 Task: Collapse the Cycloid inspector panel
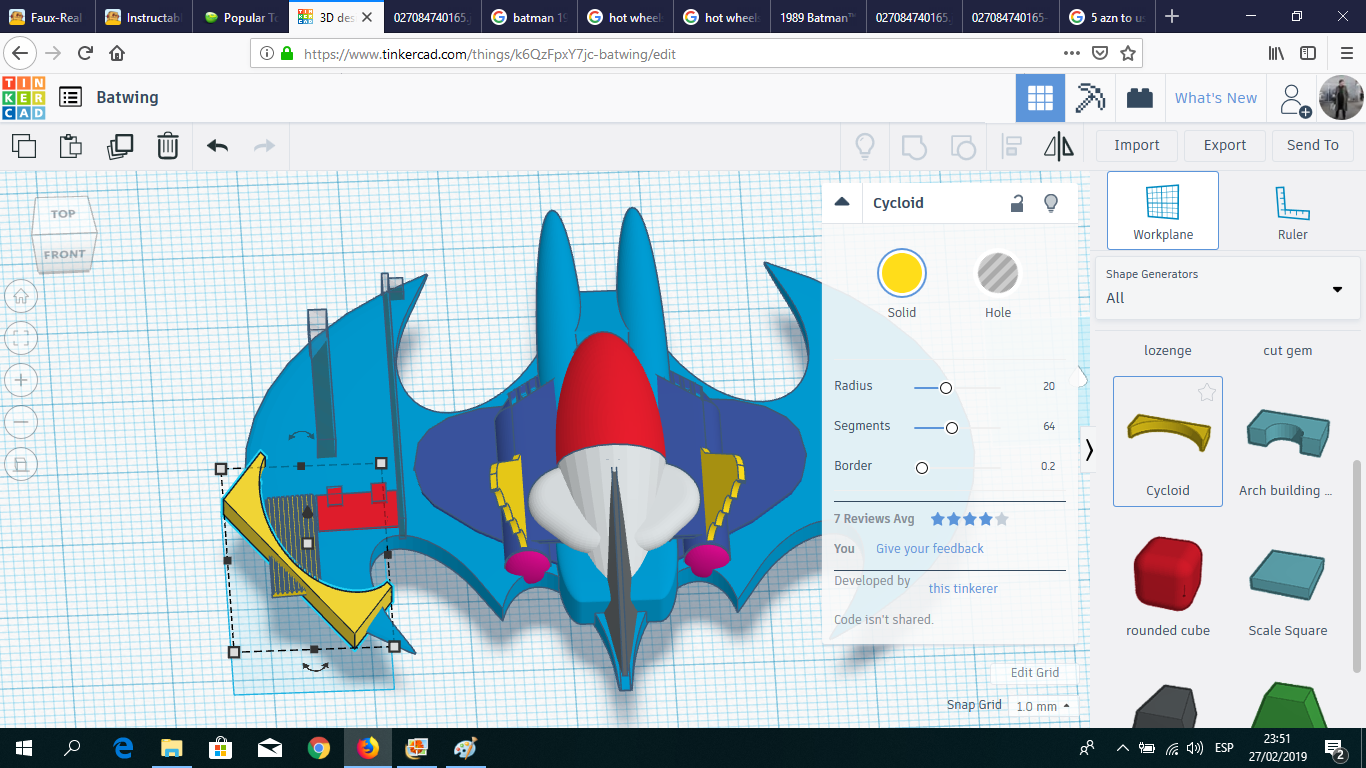[842, 202]
